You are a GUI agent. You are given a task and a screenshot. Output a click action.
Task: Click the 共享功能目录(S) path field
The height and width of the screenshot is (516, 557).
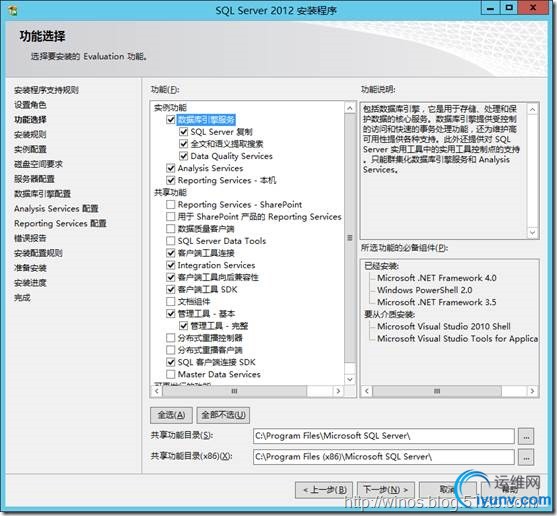[x=384, y=436]
